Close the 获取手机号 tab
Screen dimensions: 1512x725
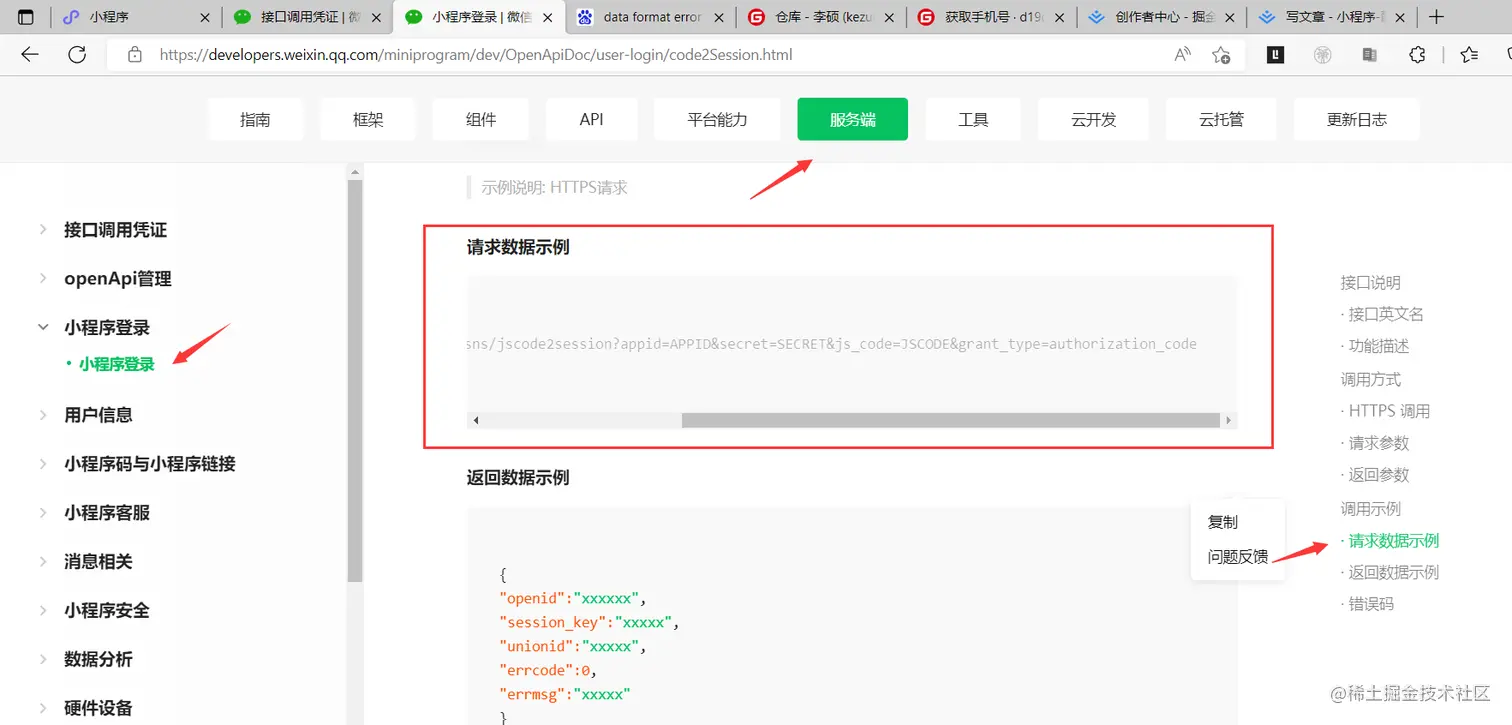point(1062,17)
